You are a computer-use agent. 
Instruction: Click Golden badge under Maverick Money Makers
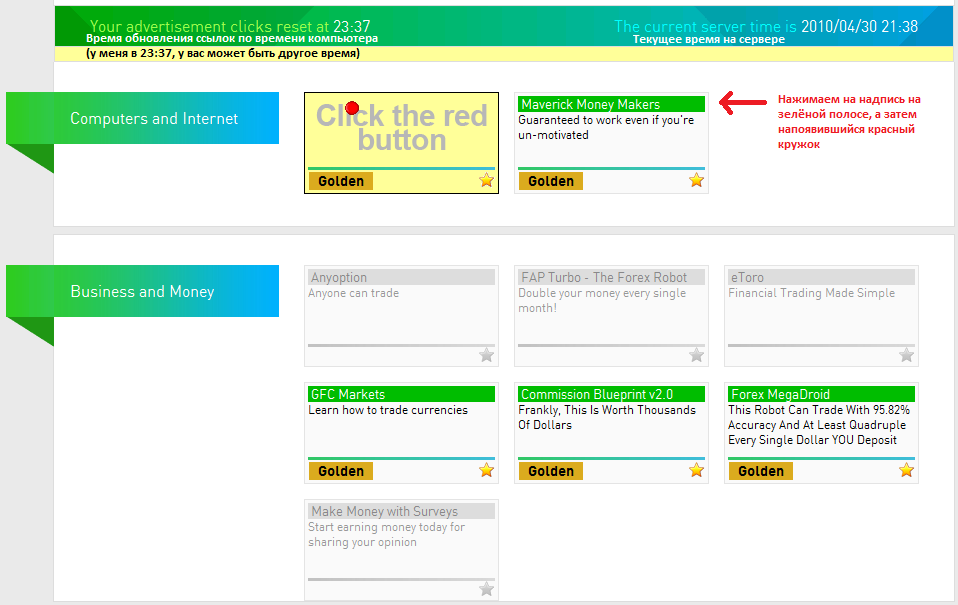551,181
